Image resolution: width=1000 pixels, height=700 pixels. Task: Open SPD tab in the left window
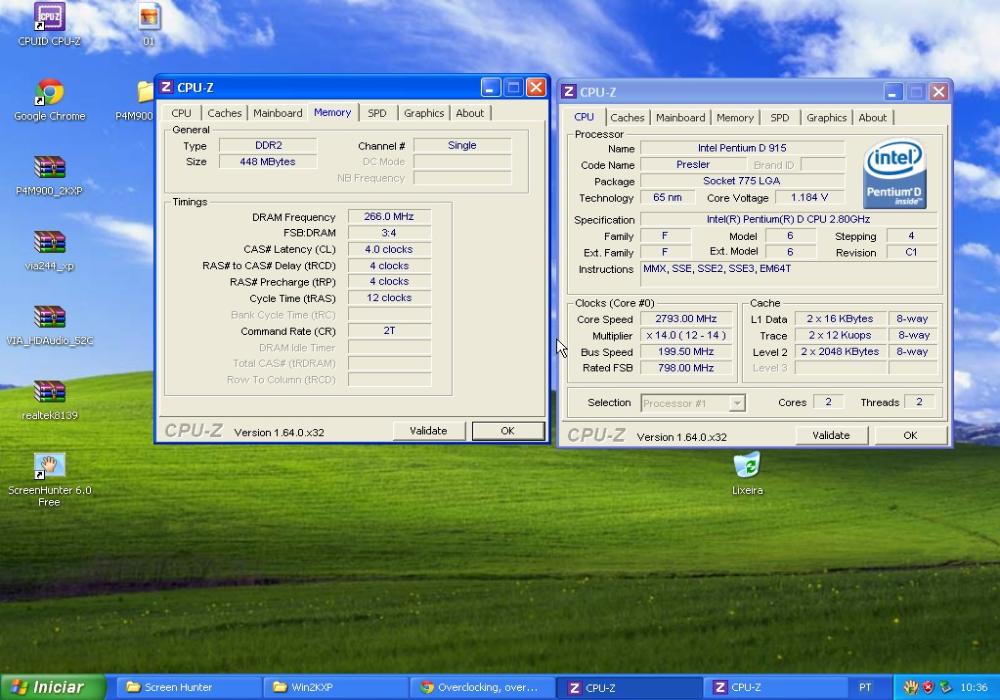point(377,113)
